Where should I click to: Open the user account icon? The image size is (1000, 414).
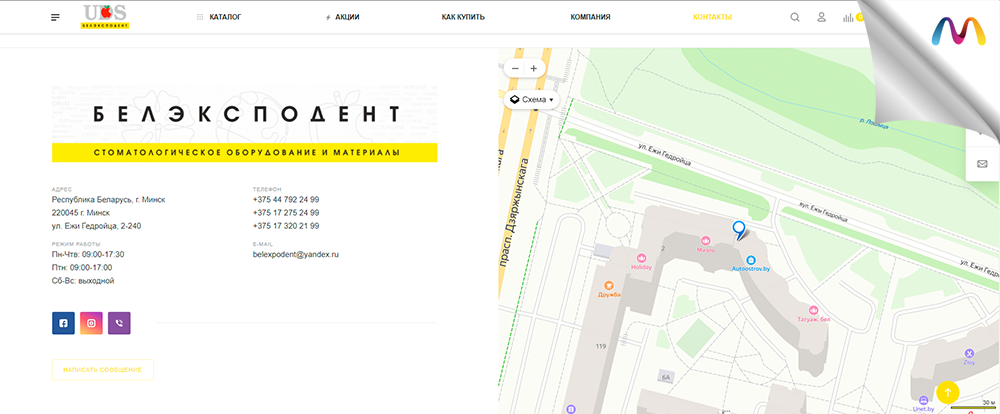821,17
